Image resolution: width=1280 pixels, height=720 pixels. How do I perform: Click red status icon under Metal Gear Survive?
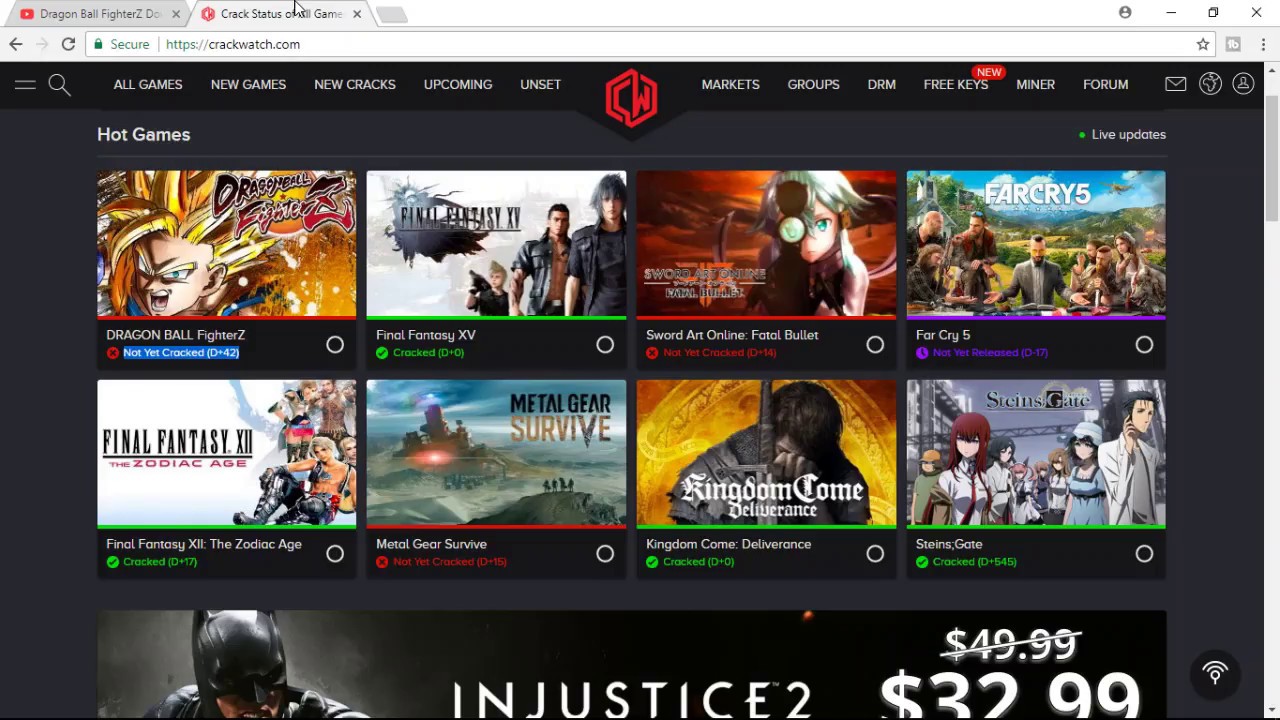[x=382, y=562]
